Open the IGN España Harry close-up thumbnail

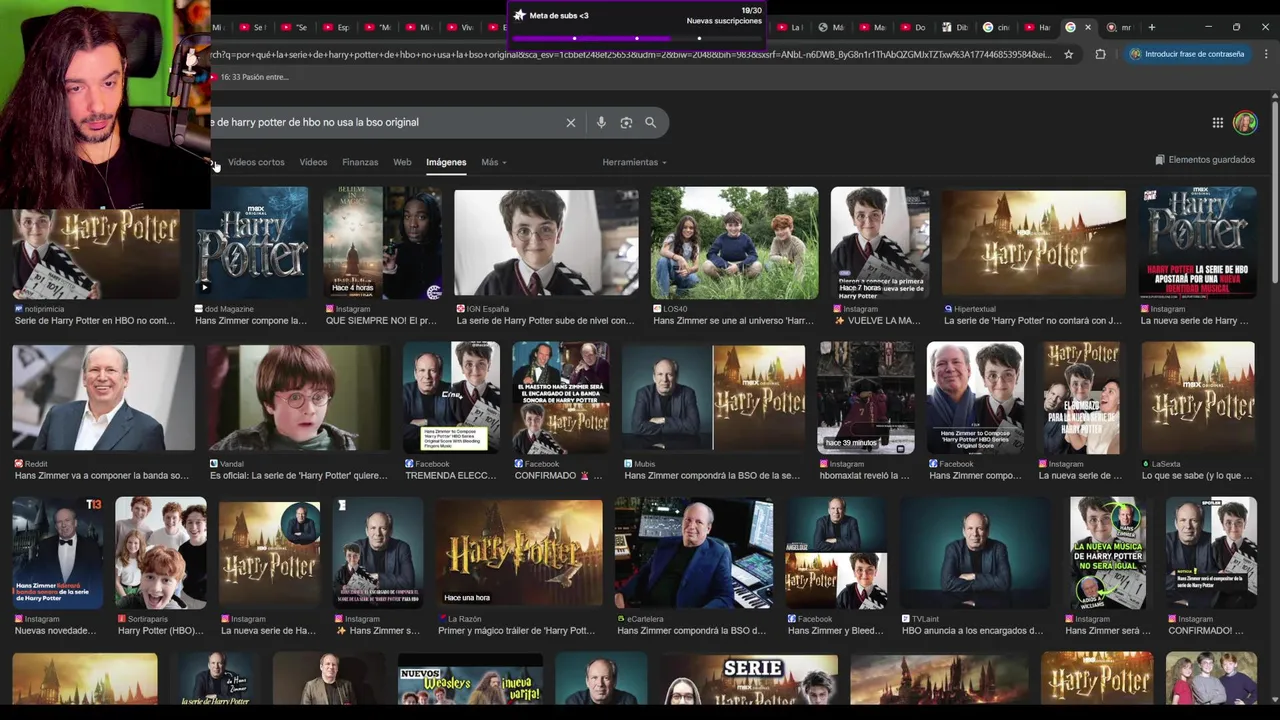(546, 243)
